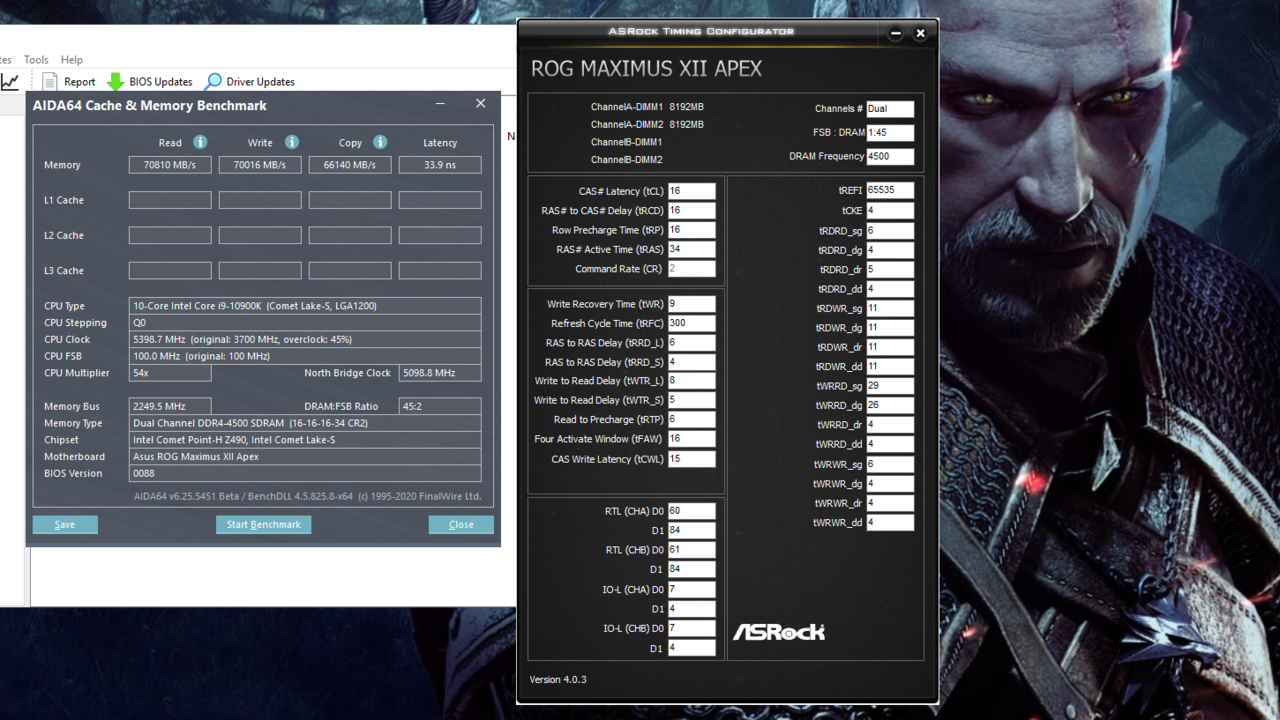1280x720 pixels.
Task: Click the IO-L (CHA) D0 field
Action: click(x=691, y=590)
